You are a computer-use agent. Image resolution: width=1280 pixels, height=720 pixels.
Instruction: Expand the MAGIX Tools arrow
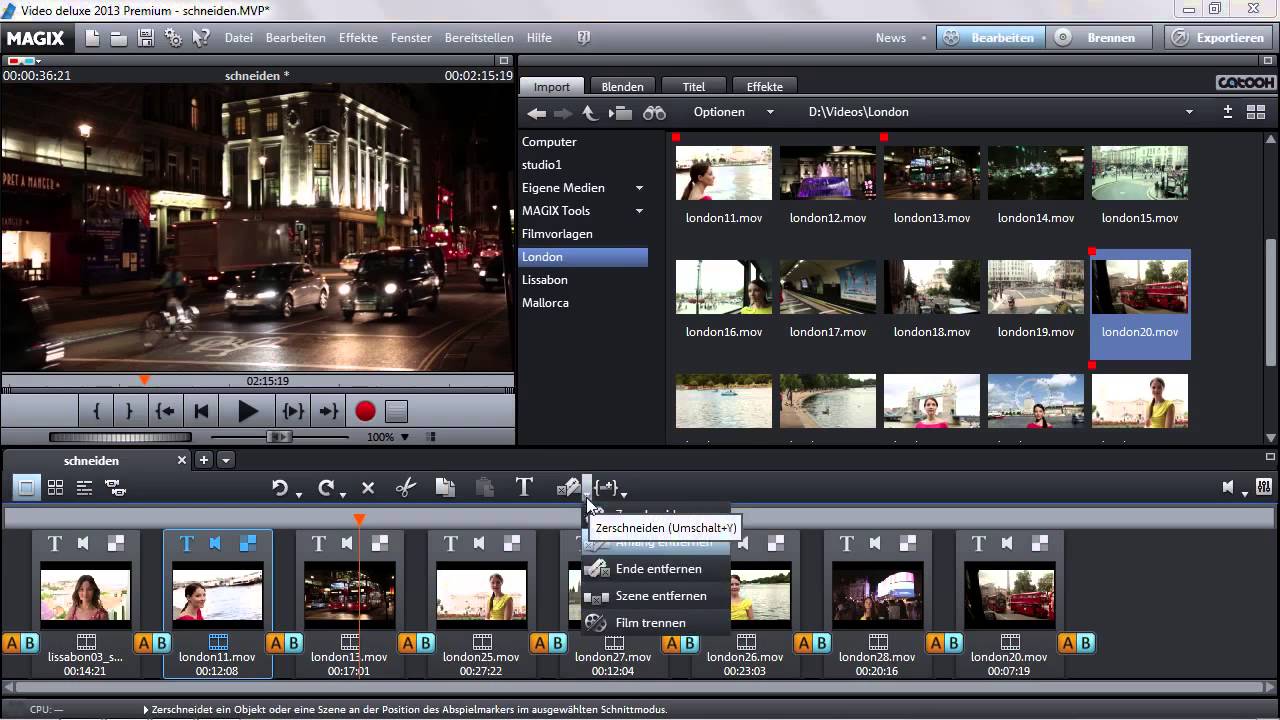click(x=639, y=211)
